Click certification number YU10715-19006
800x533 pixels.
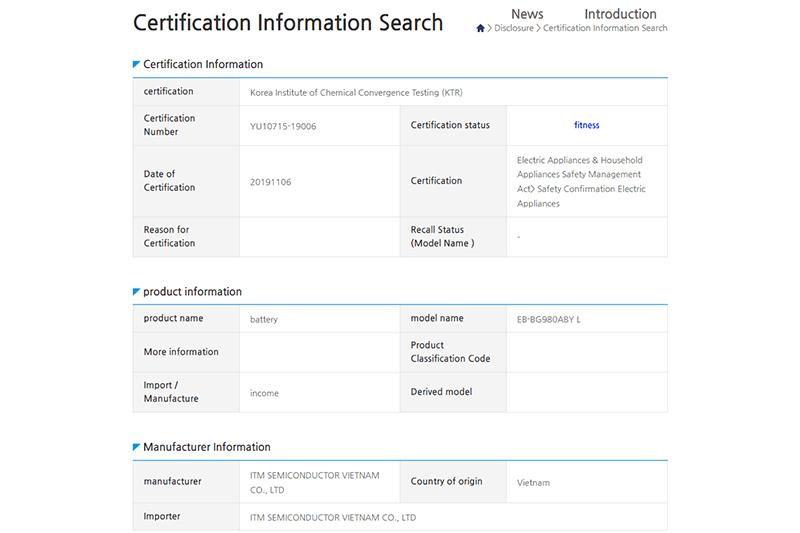pyautogui.click(x=283, y=126)
